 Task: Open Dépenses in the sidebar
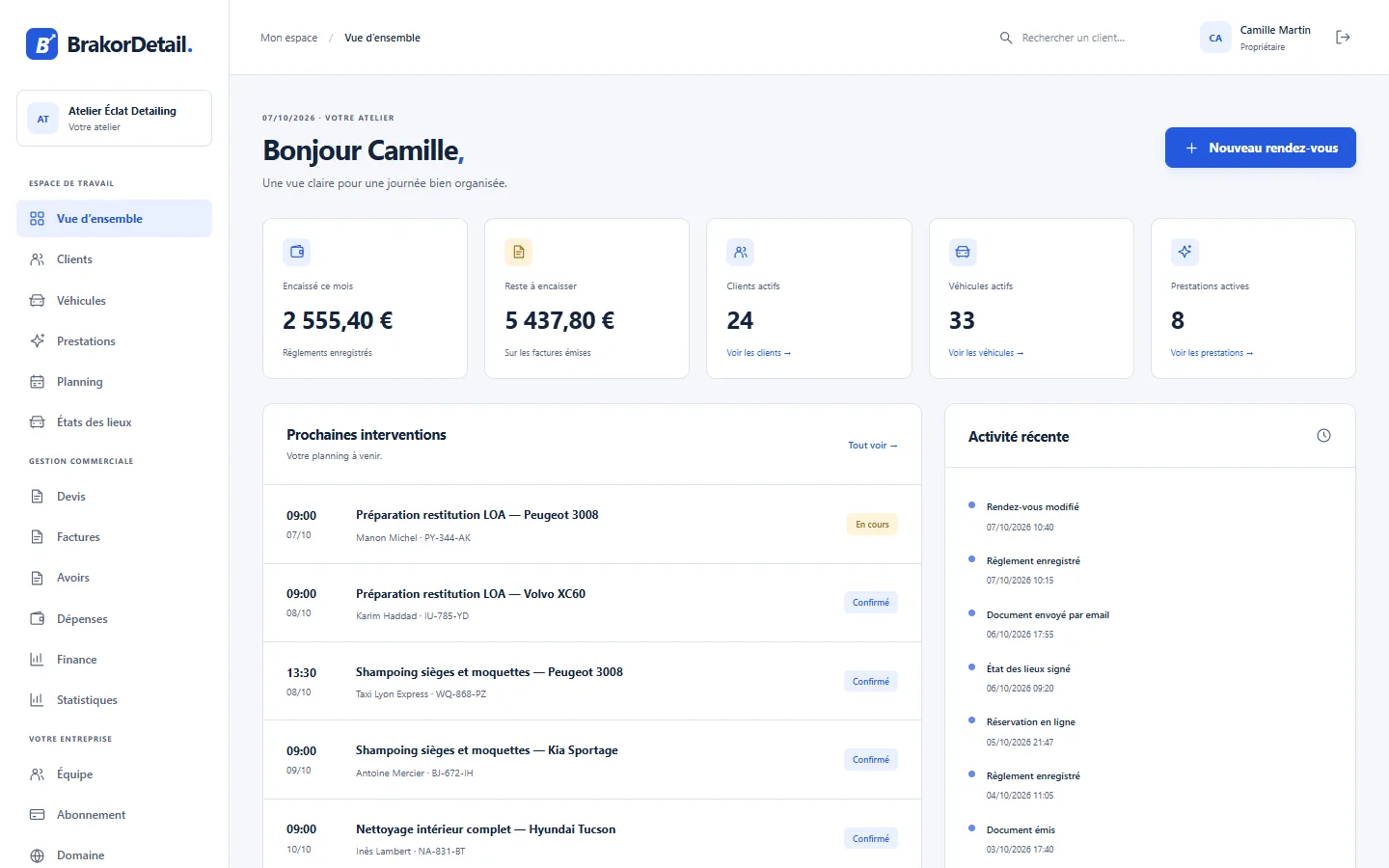point(114,618)
